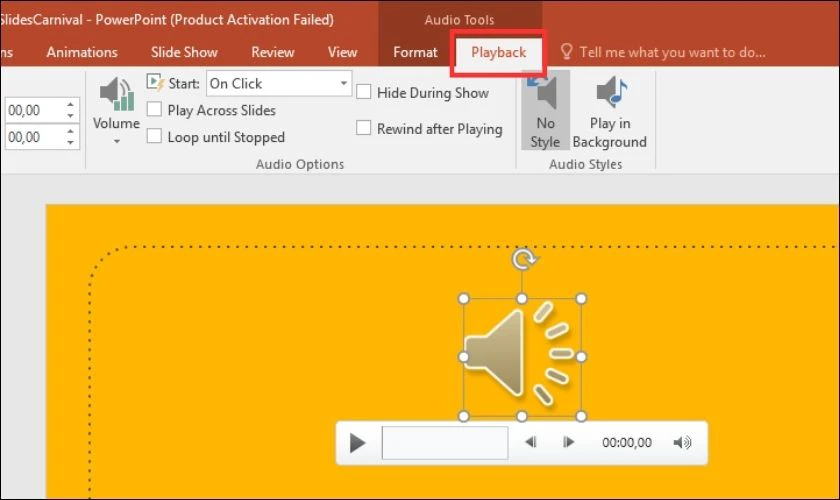Open the Audio Tools Format tab
Screen dimensions: 840x500
tap(415, 52)
